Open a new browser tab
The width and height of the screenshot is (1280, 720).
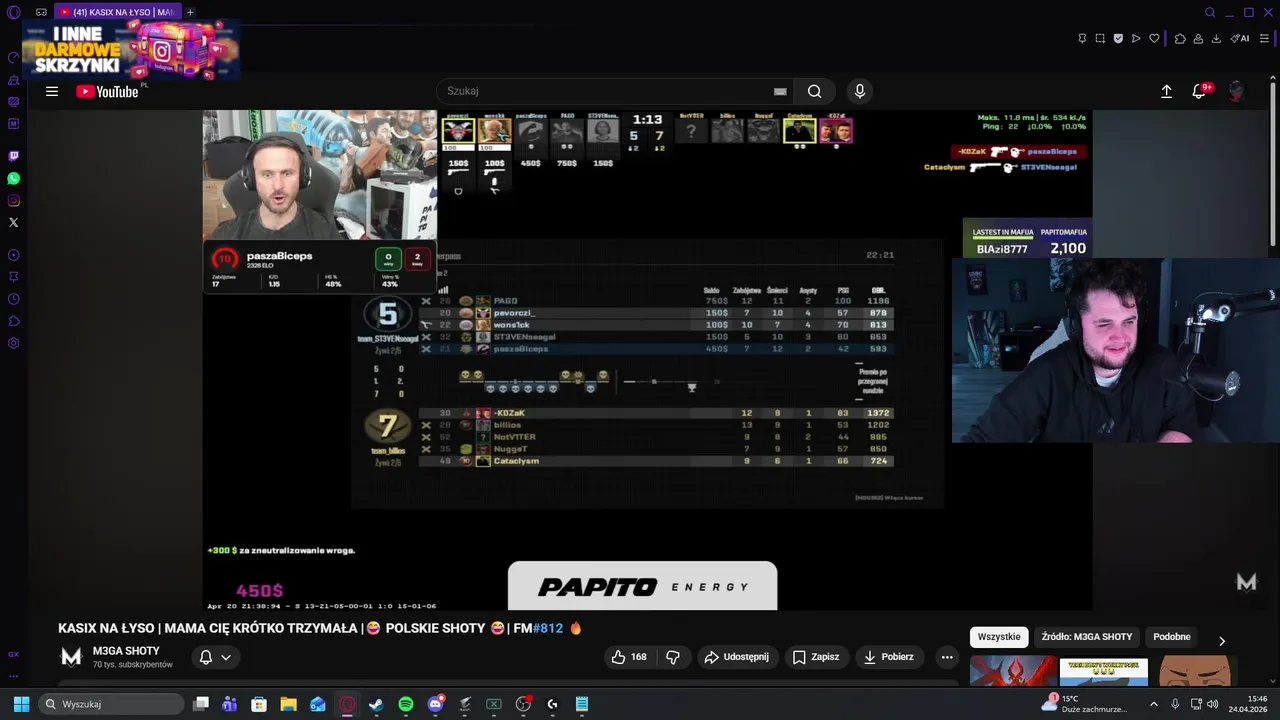click(x=190, y=12)
